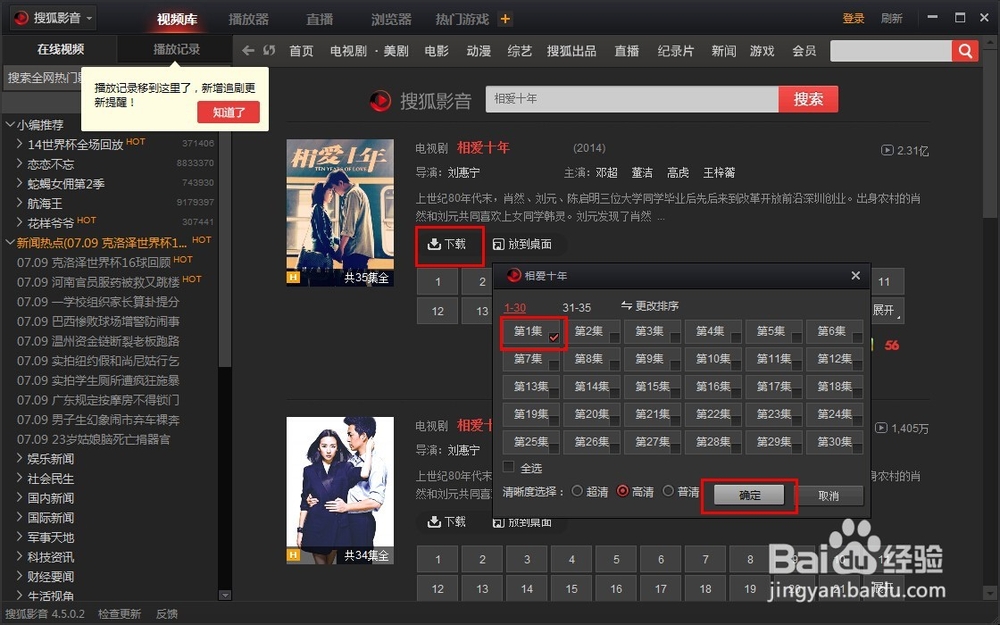Enable the 全选 select-all checkbox

tap(509, 467)
